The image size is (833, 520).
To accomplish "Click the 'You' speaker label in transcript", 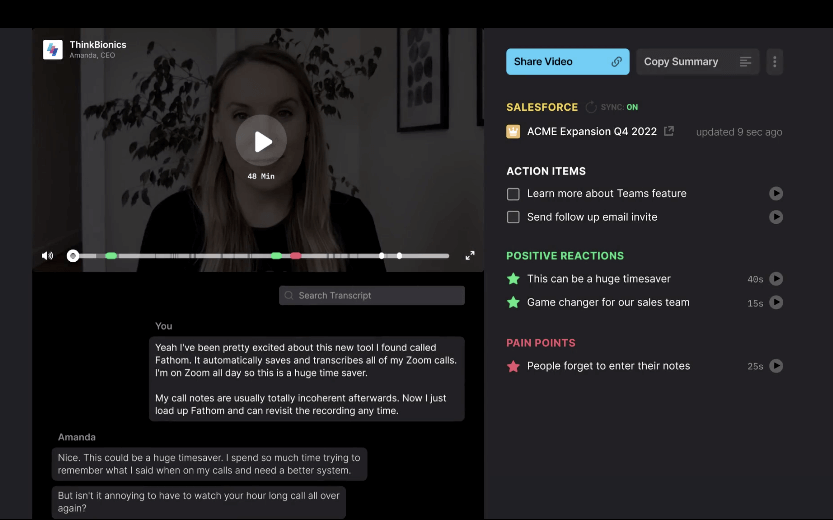I will click(164, 326).
